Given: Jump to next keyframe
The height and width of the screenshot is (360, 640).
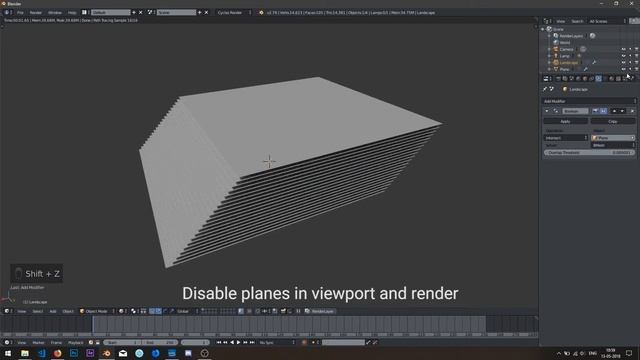Looking at the screenshot, I should point(245,342).
